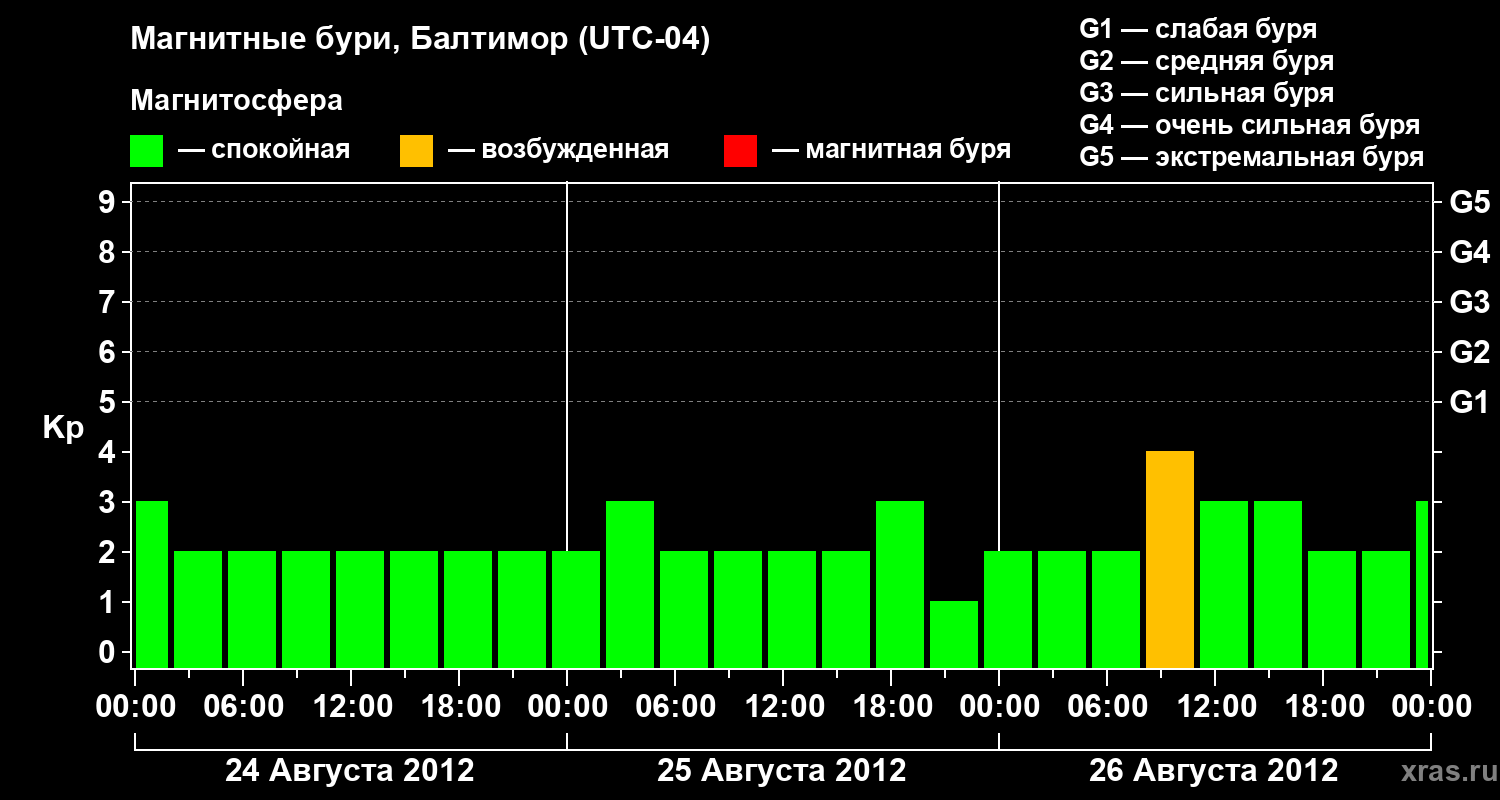Select the Kp 3 bar at 12:00 on 26 August

click(1224, 585)
